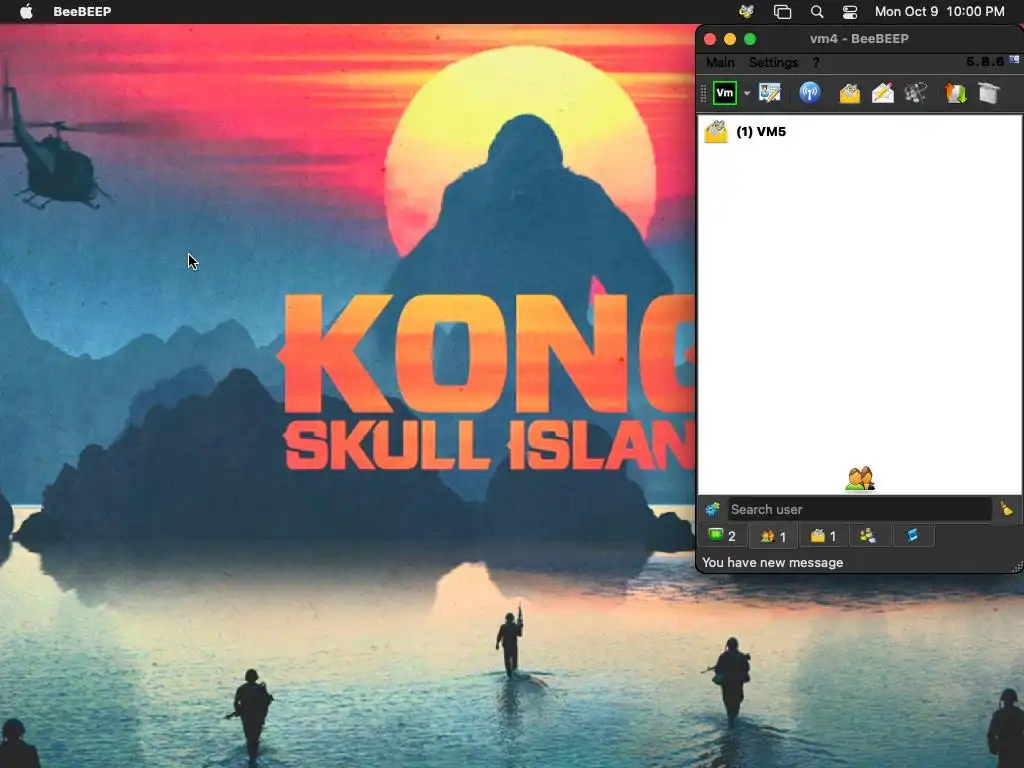This screenshot has width=1024, height=768.
Task: Click the grey shared-box toolbar icon
Action: point(989,93)
